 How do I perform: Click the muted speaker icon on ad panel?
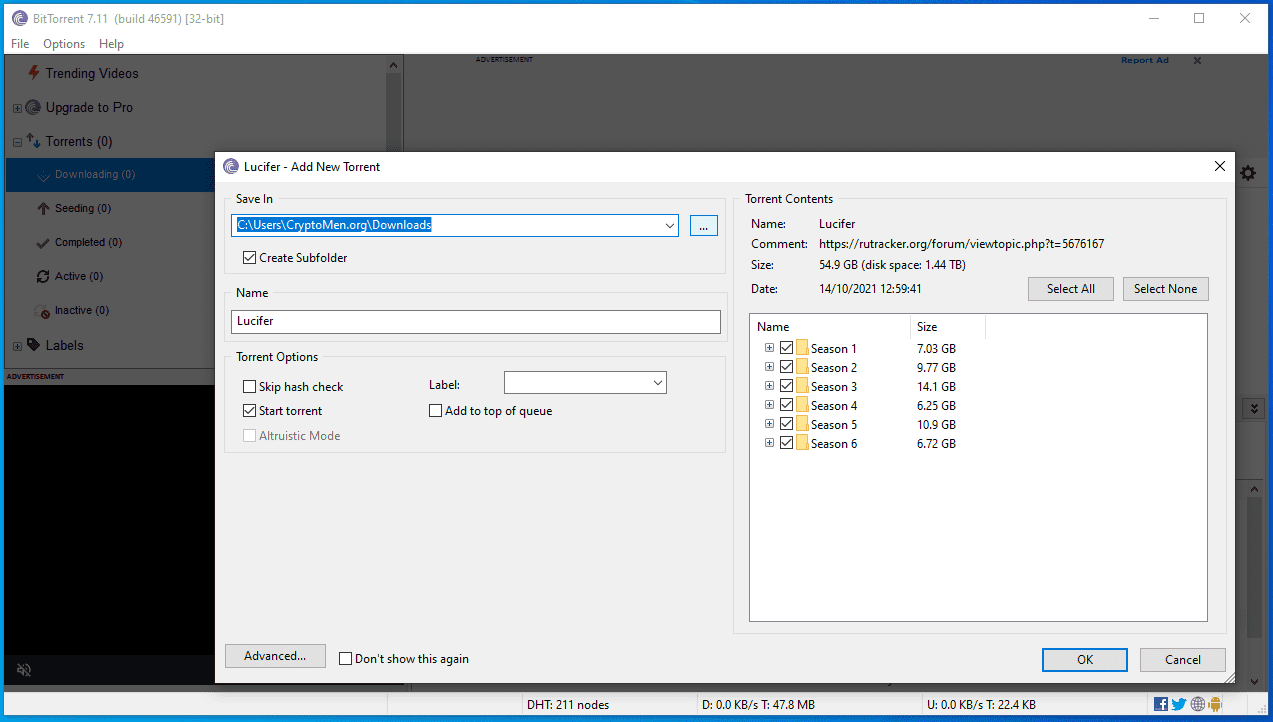click(x=24, y=670)
